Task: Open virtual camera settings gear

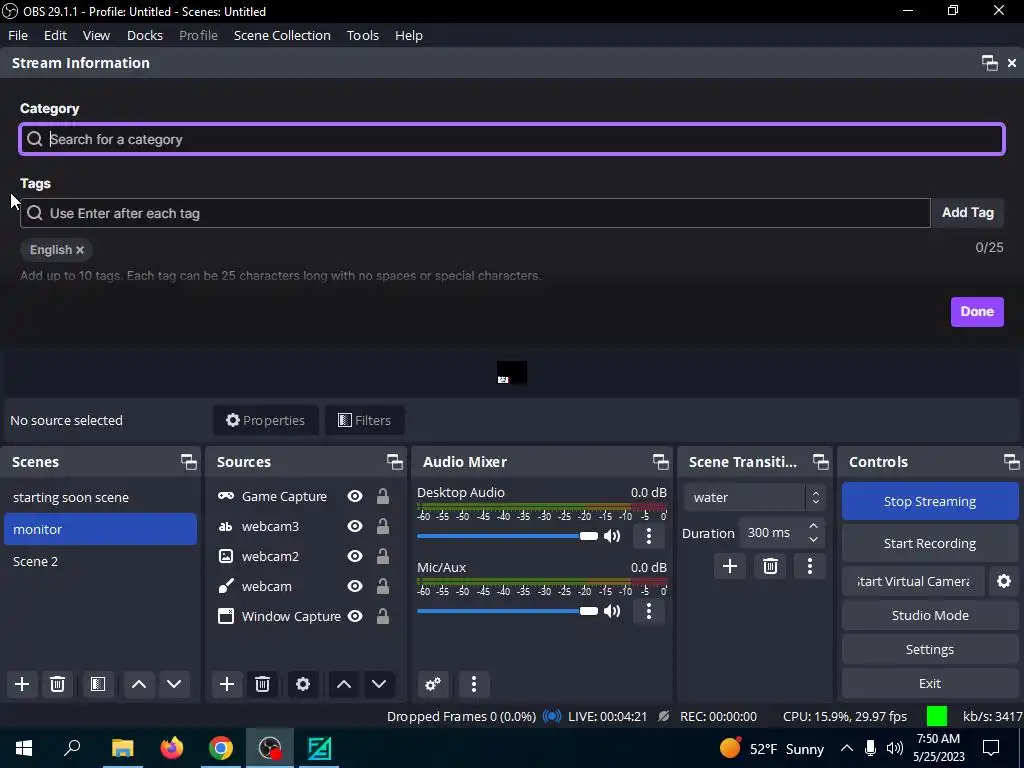Action: coord(1004,581)
